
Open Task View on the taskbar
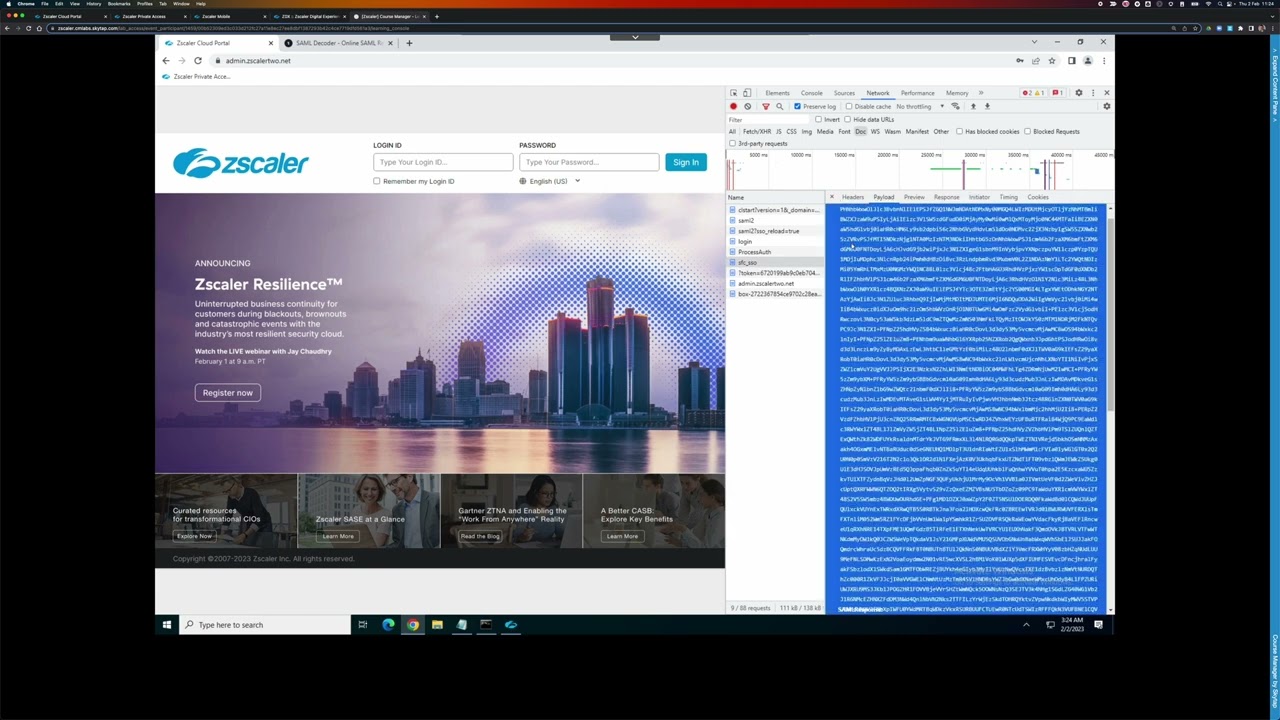(363, 625)
